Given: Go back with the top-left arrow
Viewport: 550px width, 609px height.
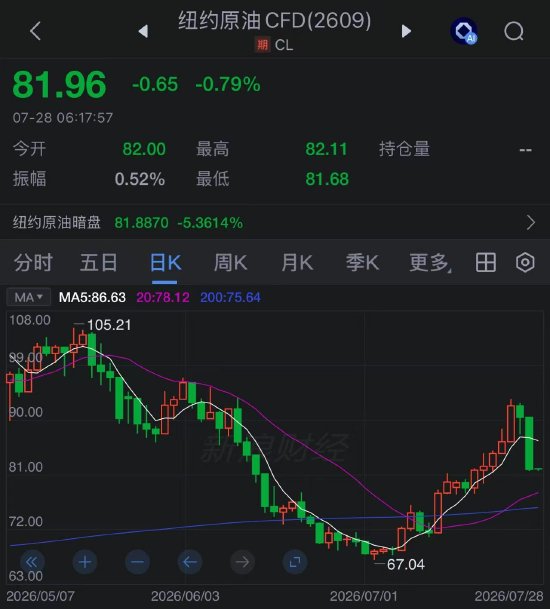Looking at the screenshot, I should tap(35, 31).
